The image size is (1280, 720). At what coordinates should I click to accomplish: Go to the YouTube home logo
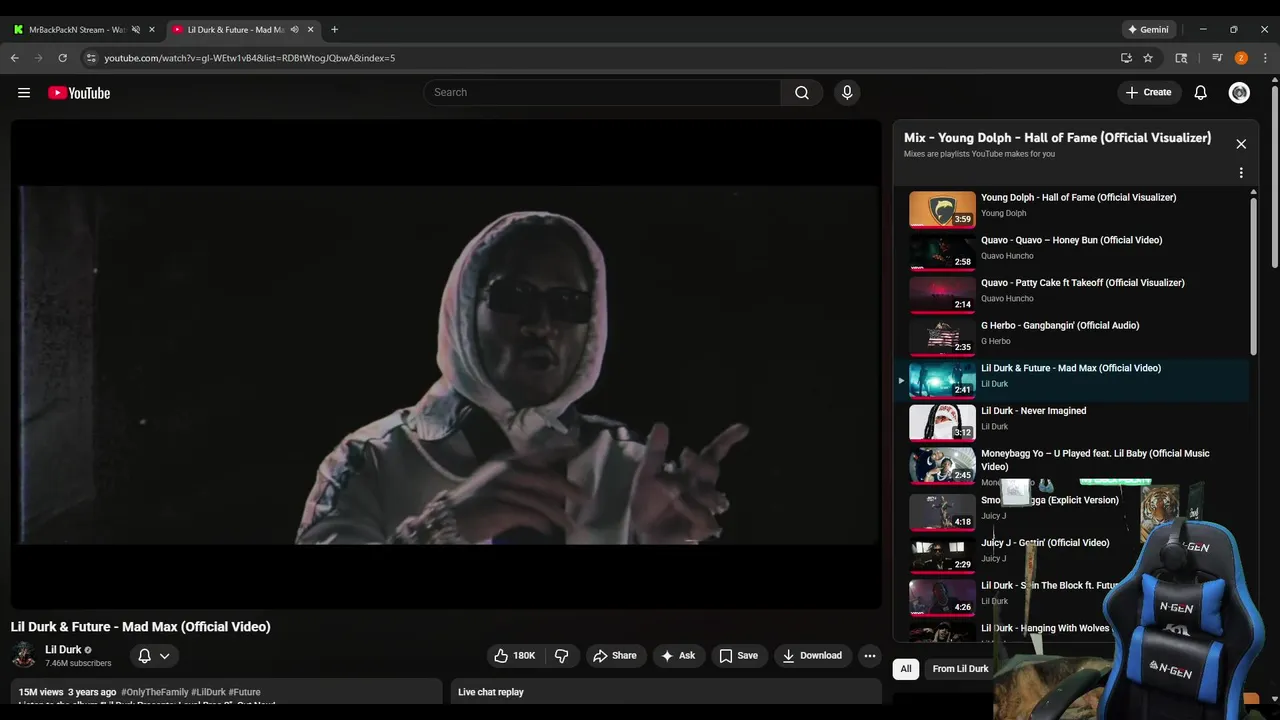point(79,93)
